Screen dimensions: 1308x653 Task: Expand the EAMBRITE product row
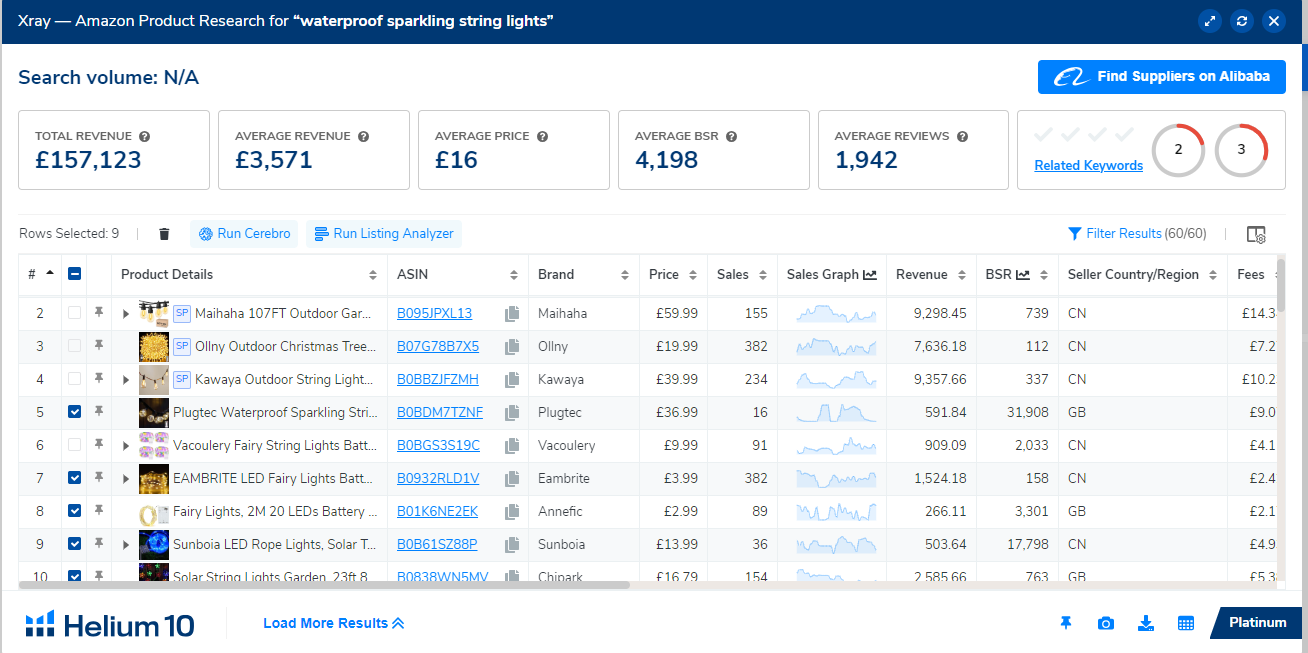pyautogui.click(x=126, y=479)
